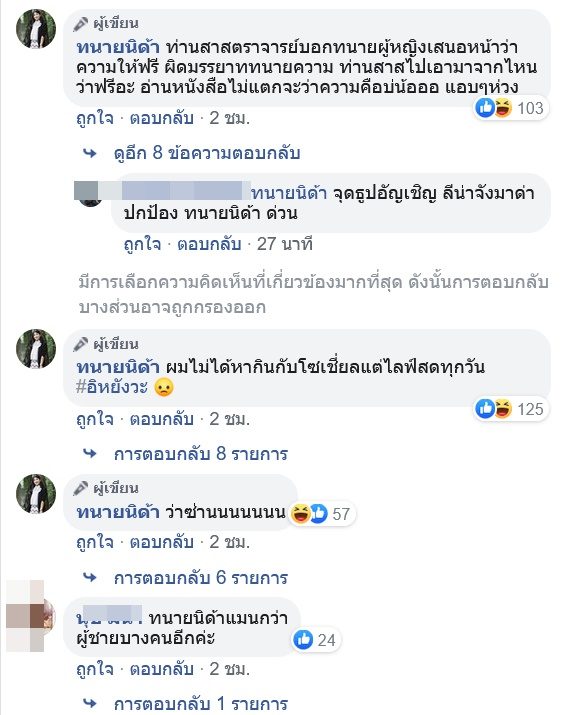Click the reply arrow icon beside ดูอีก 8 ข้อความตอบกลับ
This screenshot has width=588, height=715.
click(90, 154)
